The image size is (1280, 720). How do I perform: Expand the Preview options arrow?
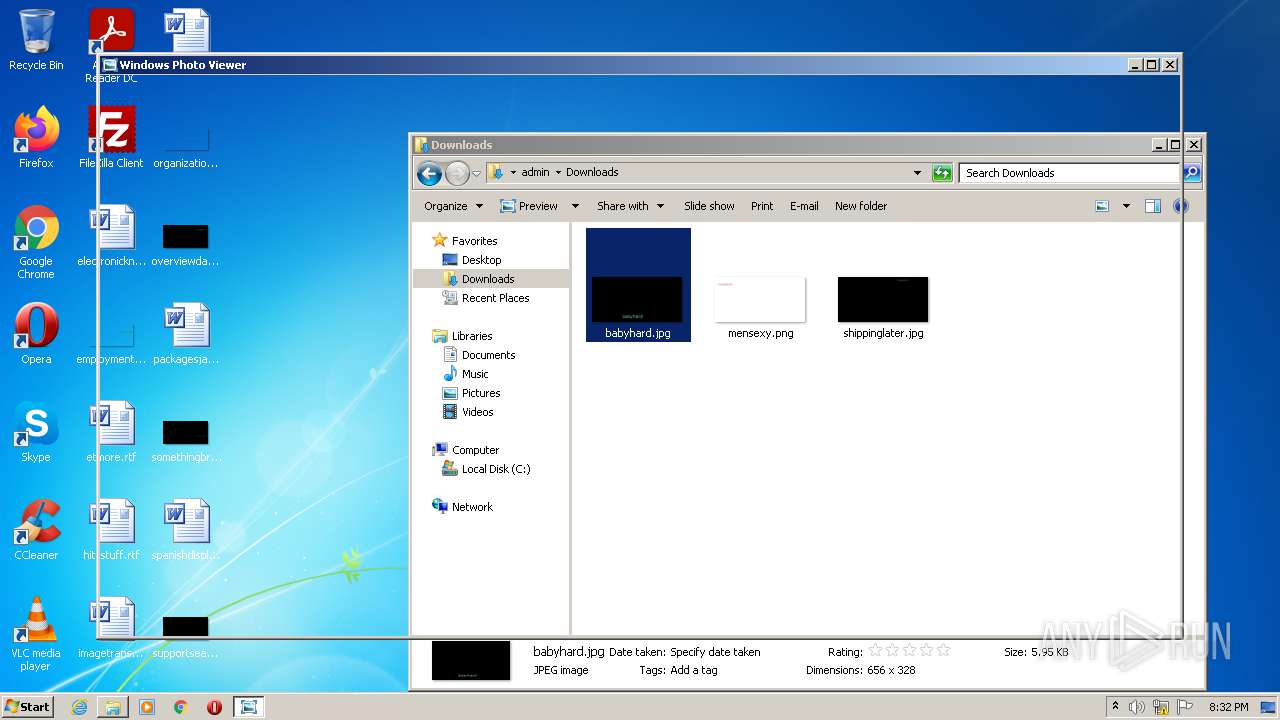[575, 206]
